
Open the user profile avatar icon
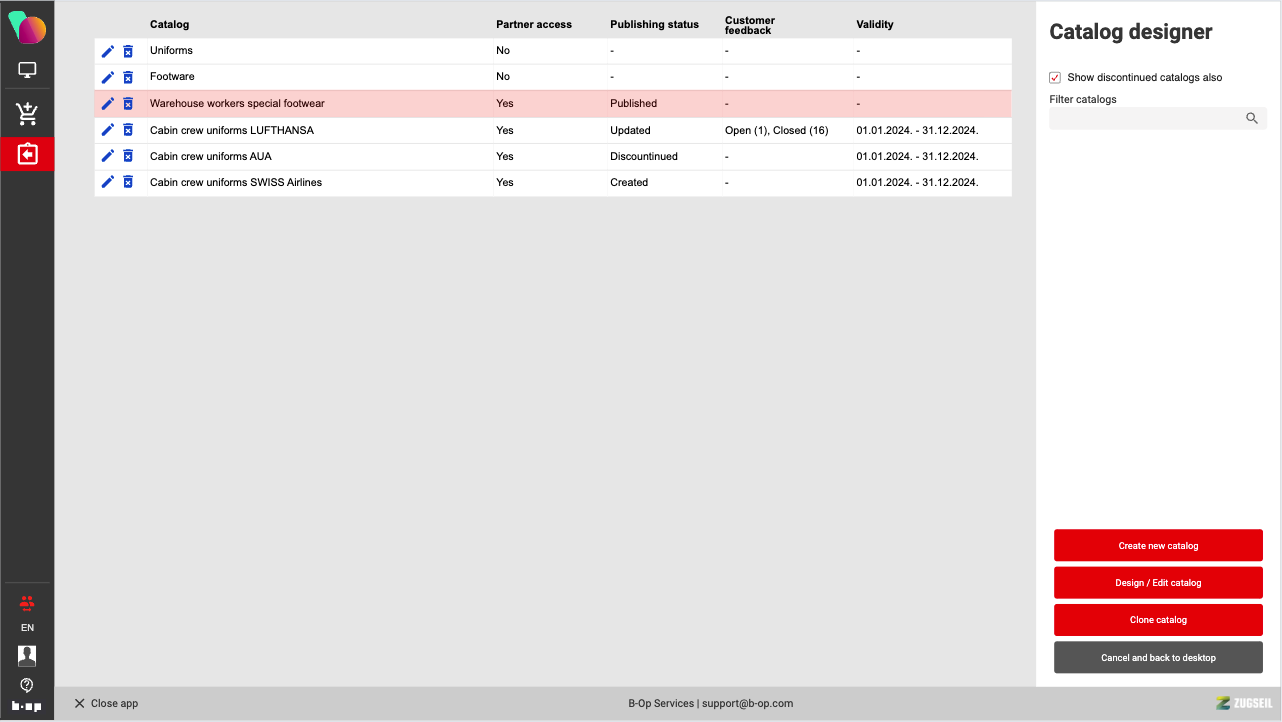click(x=27, y=655)
